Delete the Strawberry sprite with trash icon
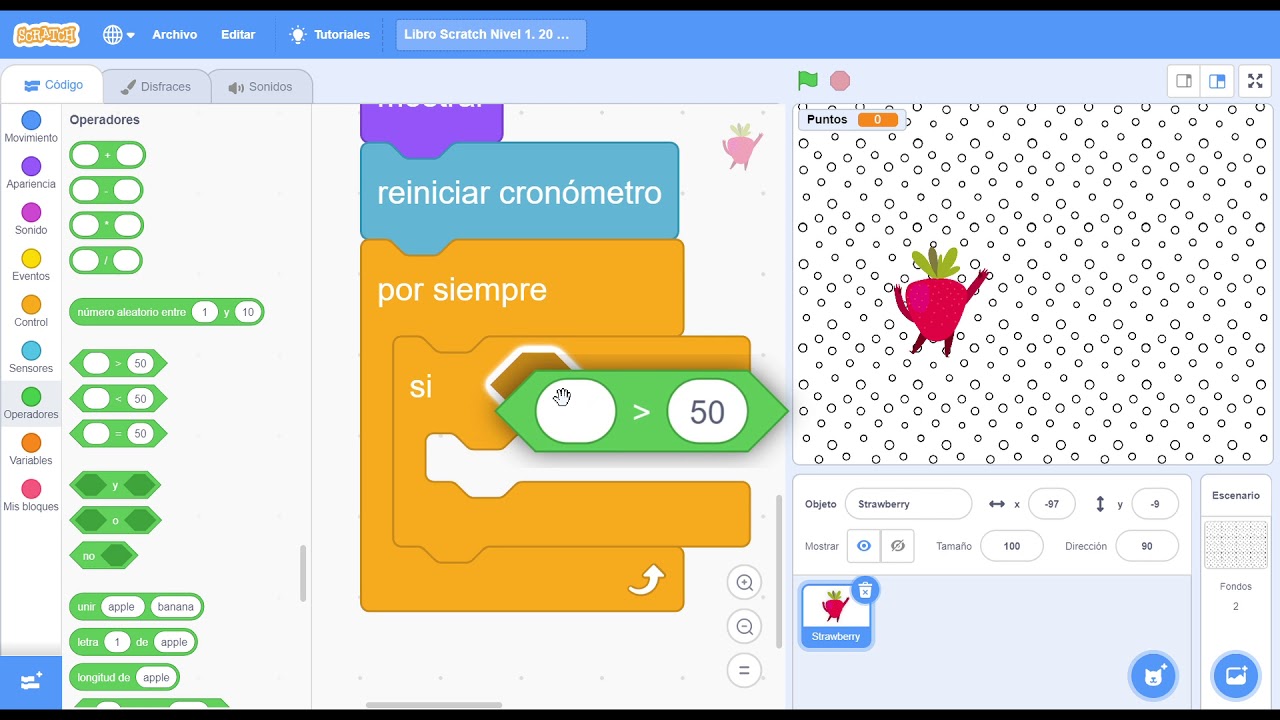The width and height of the screenshot is (1280, 720). coord(866,590)
